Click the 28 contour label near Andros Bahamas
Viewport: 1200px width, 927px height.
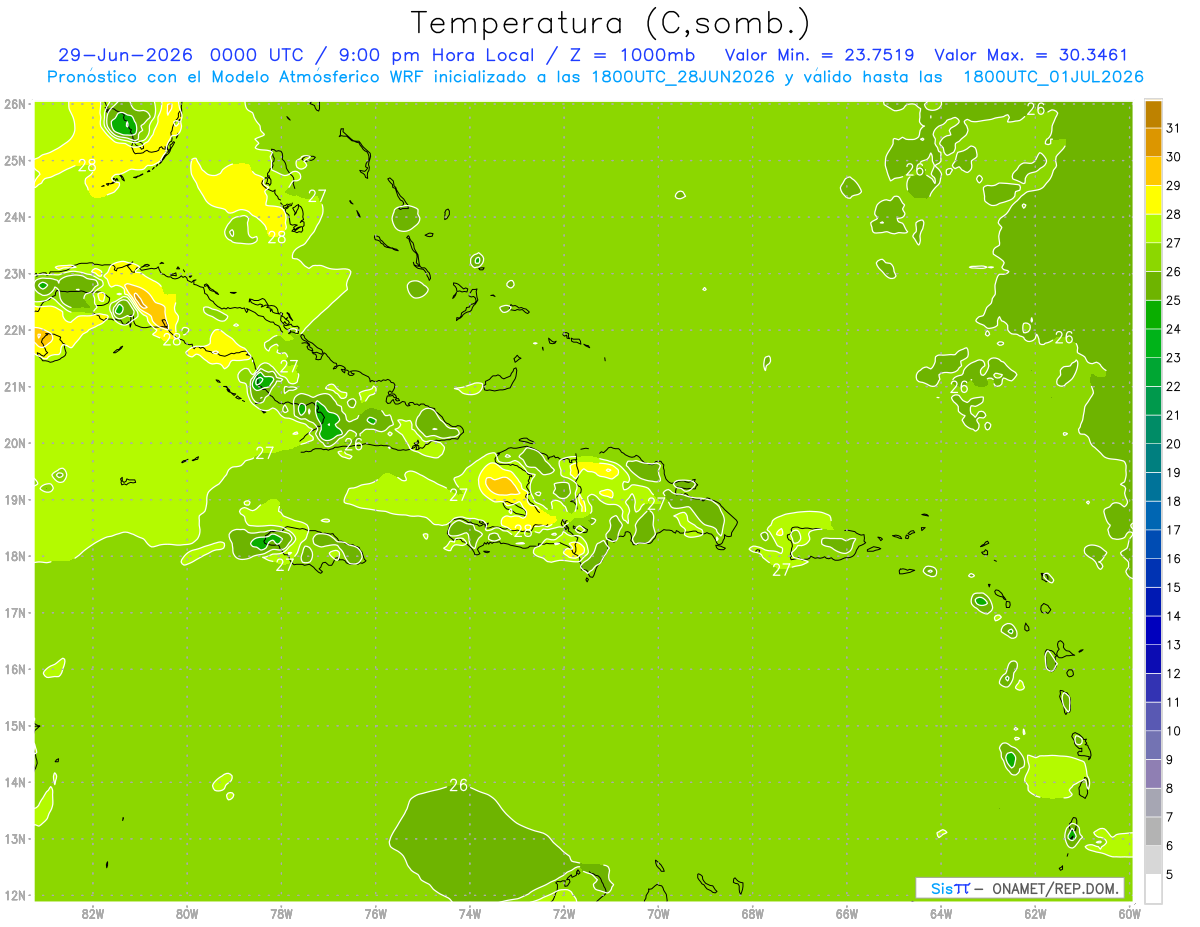(x=277, y=238)
